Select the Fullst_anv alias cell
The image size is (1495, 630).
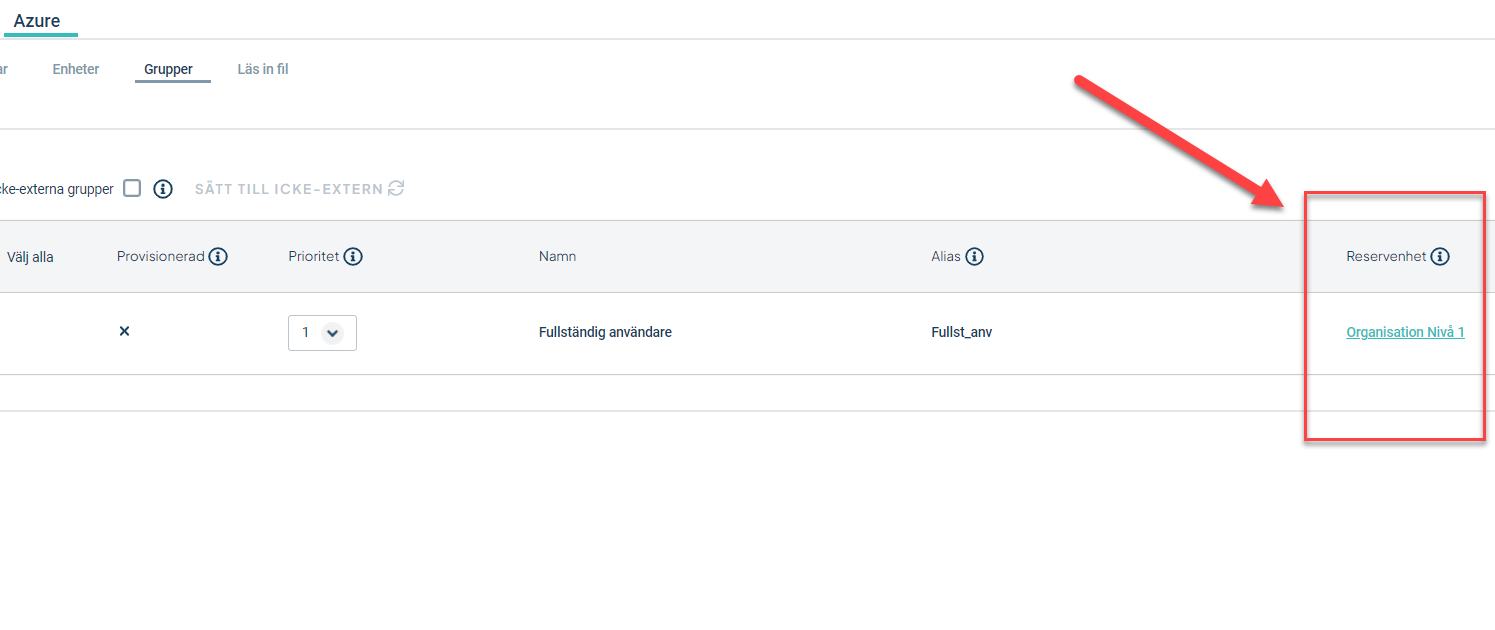point(961,332)
